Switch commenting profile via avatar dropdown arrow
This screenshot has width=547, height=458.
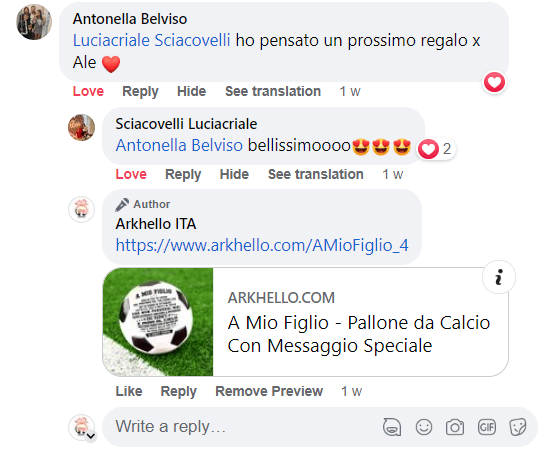coord(91,436)
